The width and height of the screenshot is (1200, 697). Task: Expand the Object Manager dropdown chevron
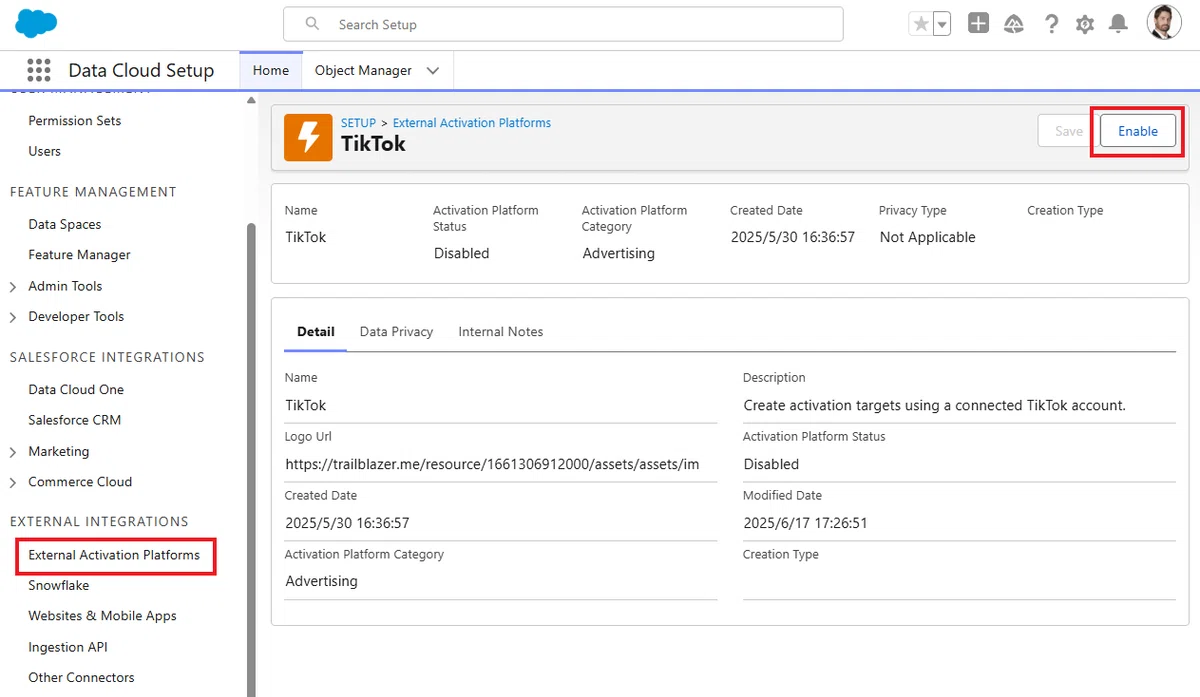(433, 71)
